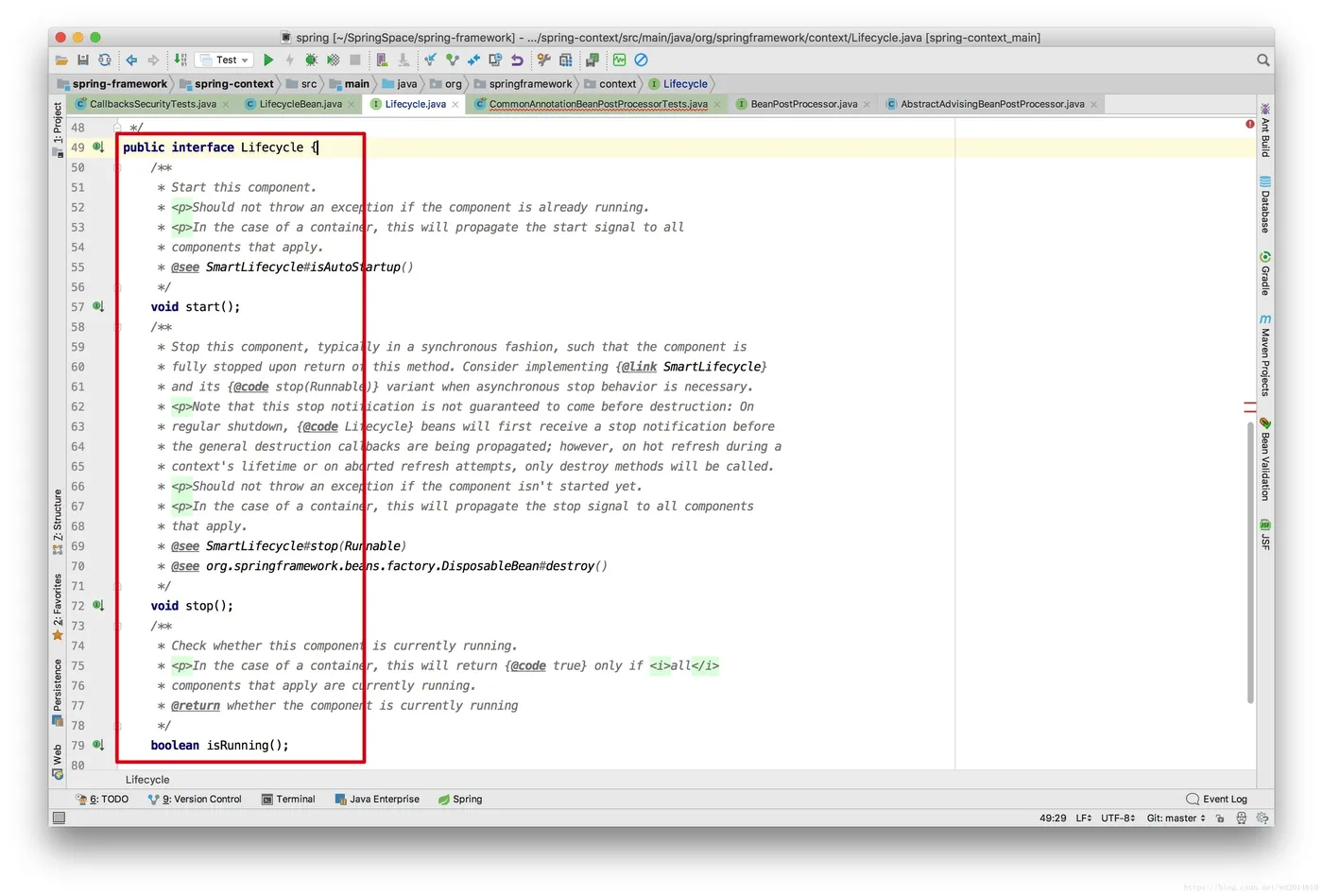1323x896 pixels.
Task: Click the purple Revert arrow icon
Action: pos(517,60)
